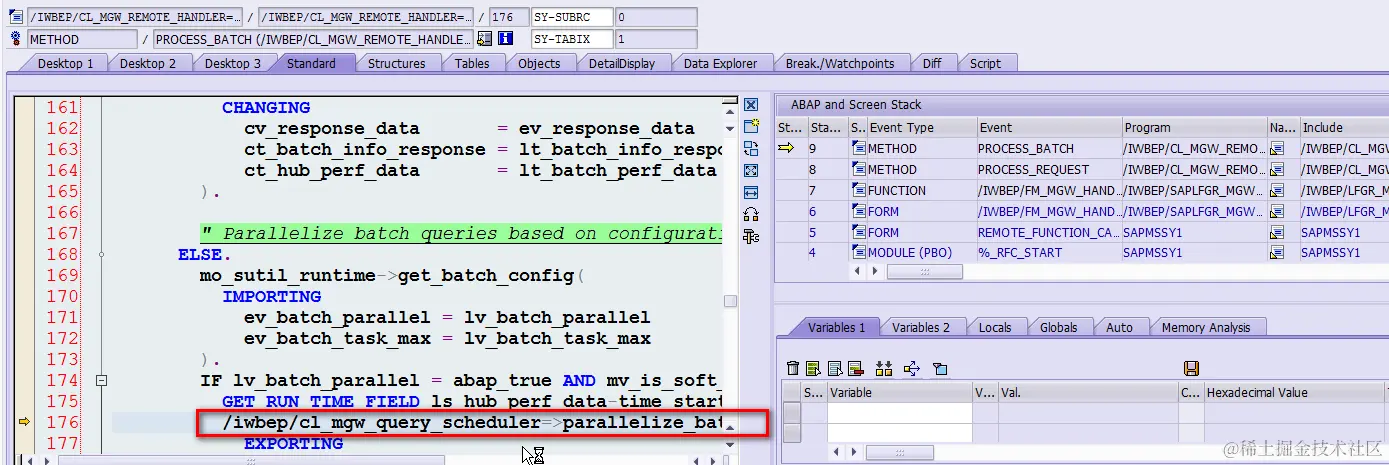1389x465 pixels.
Task: Open the Break./Watchpoints tab
Action: point(839,63)
